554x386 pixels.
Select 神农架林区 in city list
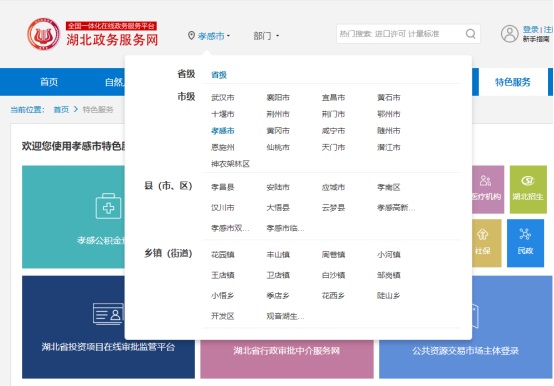[230, 164]
